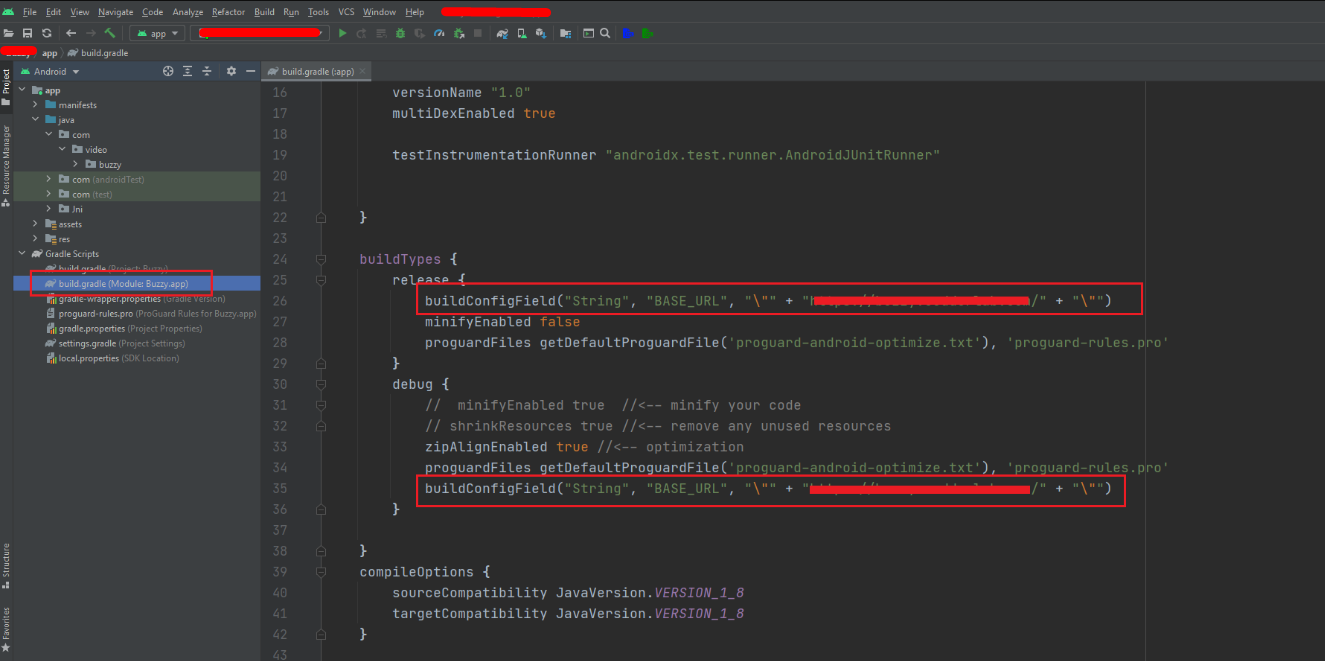
Task: Click the Save All toolbar icon
Action: pos(27,33)
